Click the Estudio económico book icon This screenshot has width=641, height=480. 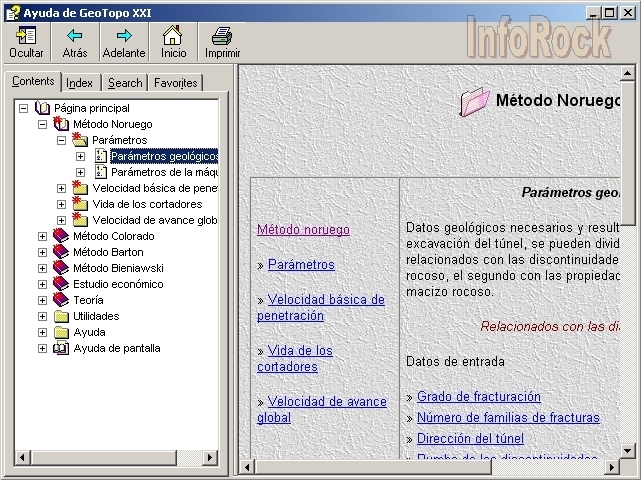(61, 284)
